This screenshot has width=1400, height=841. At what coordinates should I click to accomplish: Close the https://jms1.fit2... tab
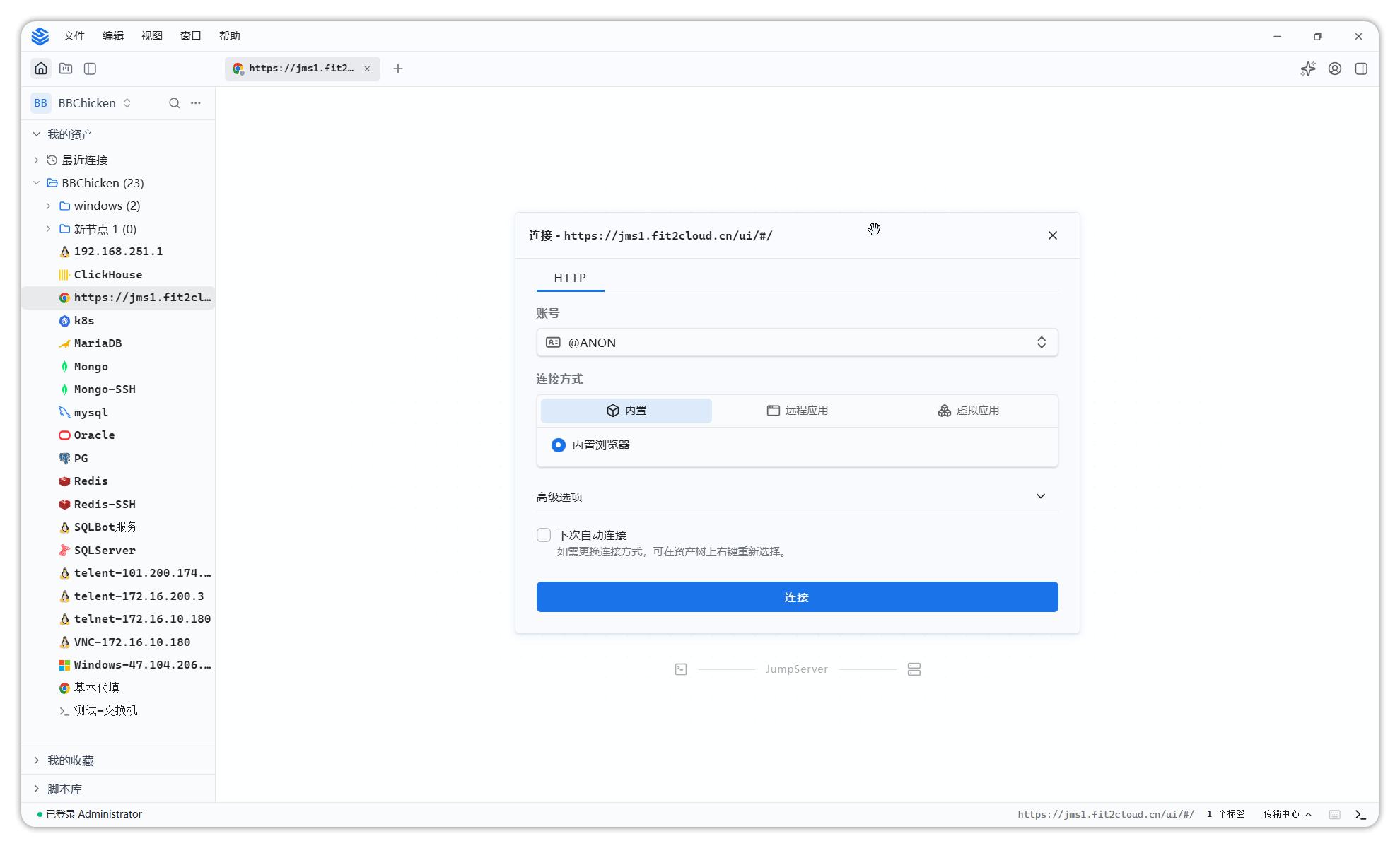[367, 69]
